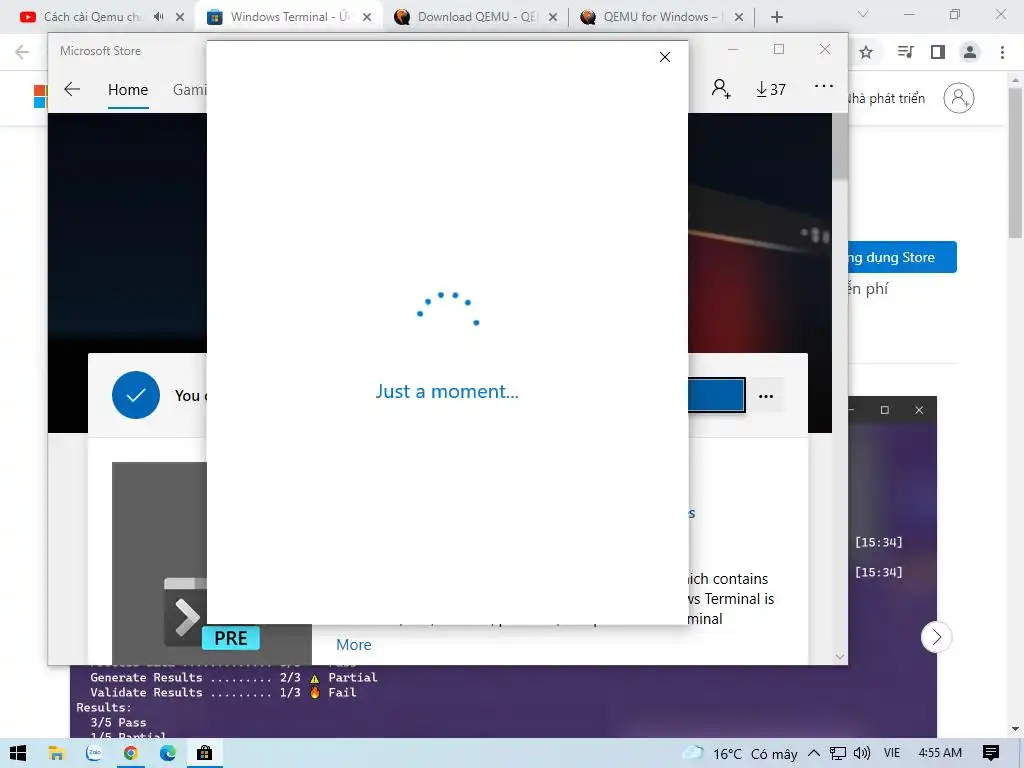Click the blue checkmark badge icon

136,395
